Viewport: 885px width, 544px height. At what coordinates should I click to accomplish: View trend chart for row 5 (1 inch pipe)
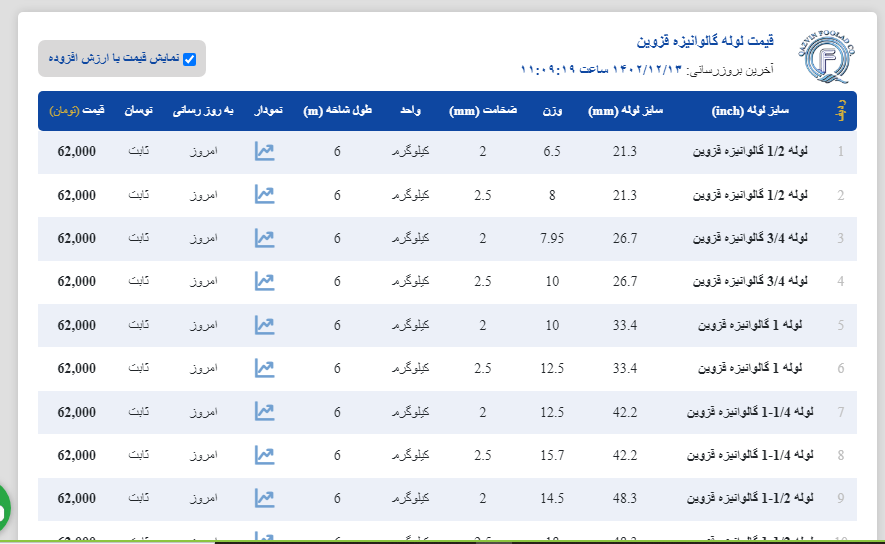click(265, 325)
